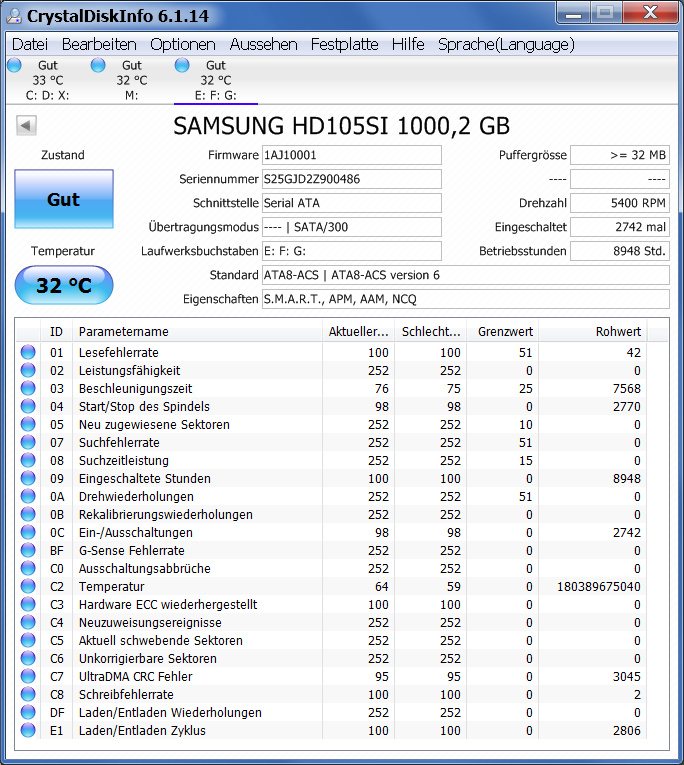Click the Eingeschaltet value 2742 mal

coord(620,227)
